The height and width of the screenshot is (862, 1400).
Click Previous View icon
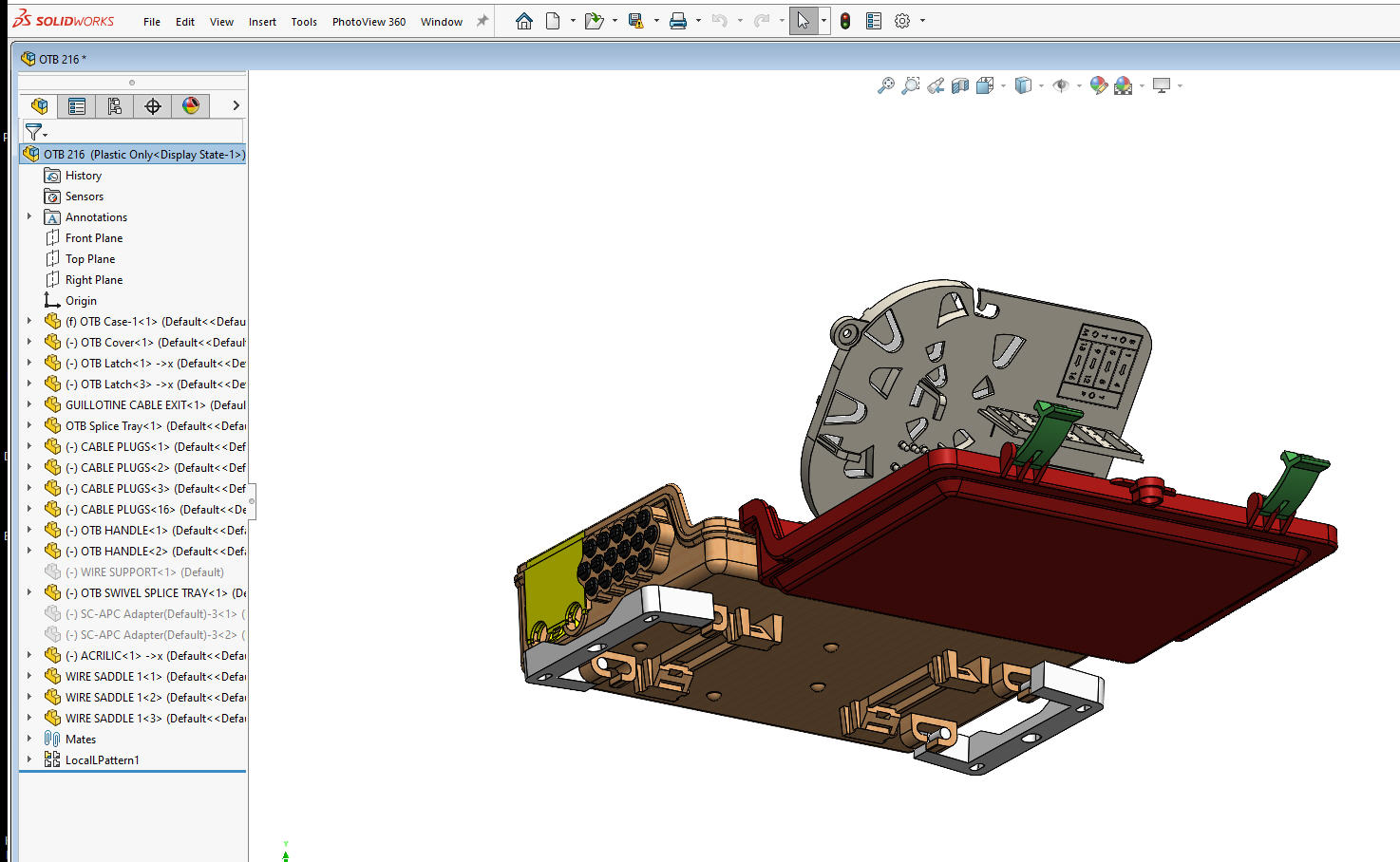click(x=936, y=85)
